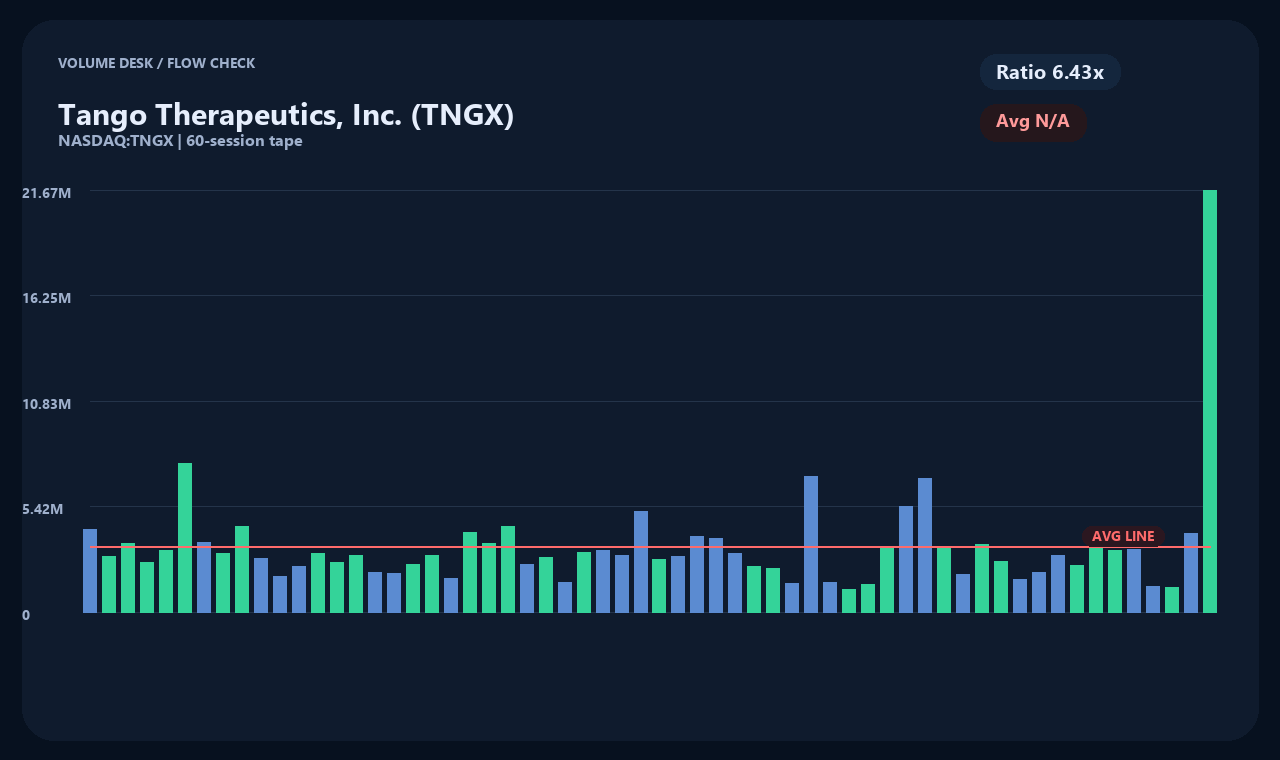Click the Tango Therapeutics, Inc. (TNGX) title
This screenshot has width=1280, height=760.
[x=286, y=115]
